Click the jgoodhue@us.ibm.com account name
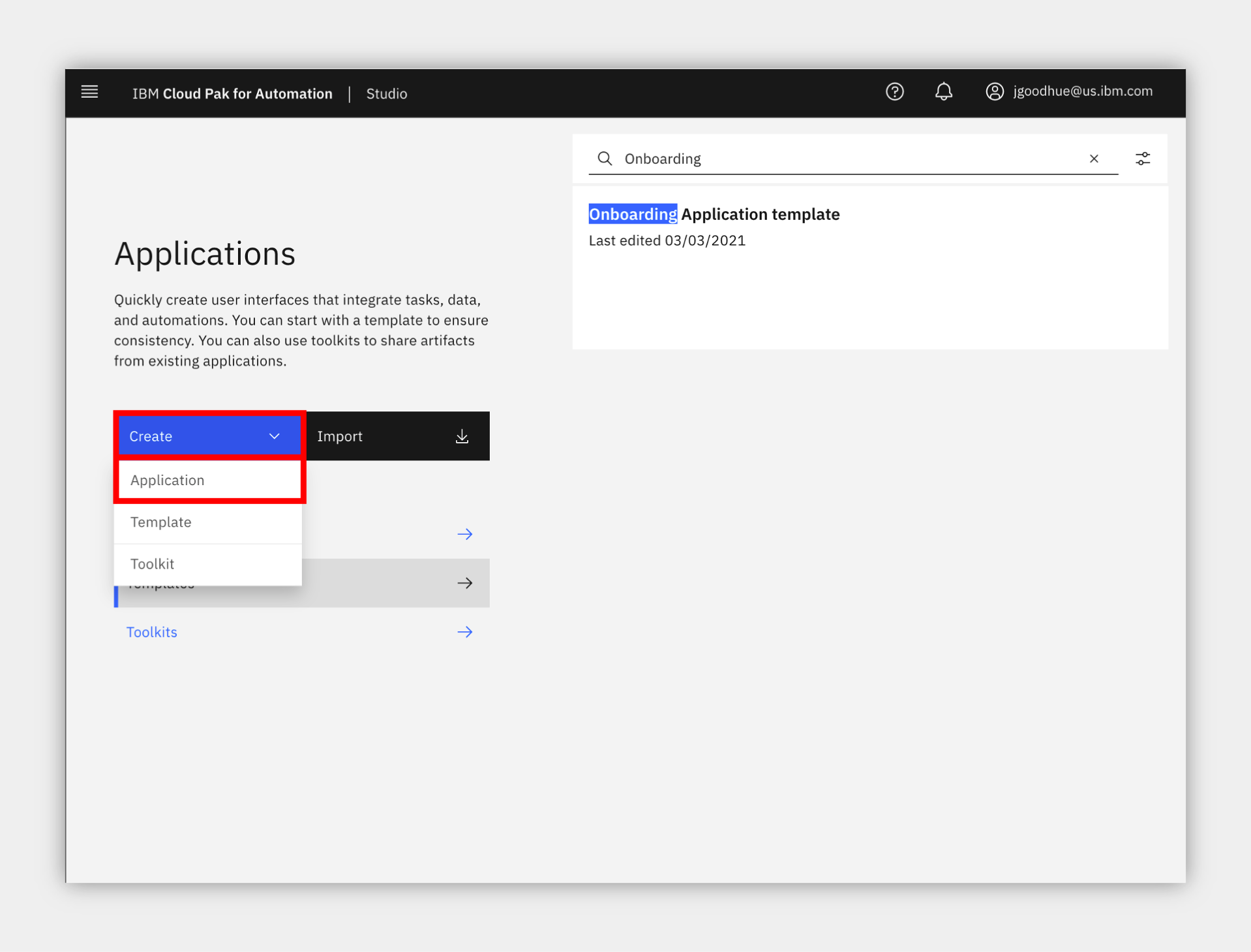The height and width of the screenshot is (952, 1251). tap(1083, 91)
